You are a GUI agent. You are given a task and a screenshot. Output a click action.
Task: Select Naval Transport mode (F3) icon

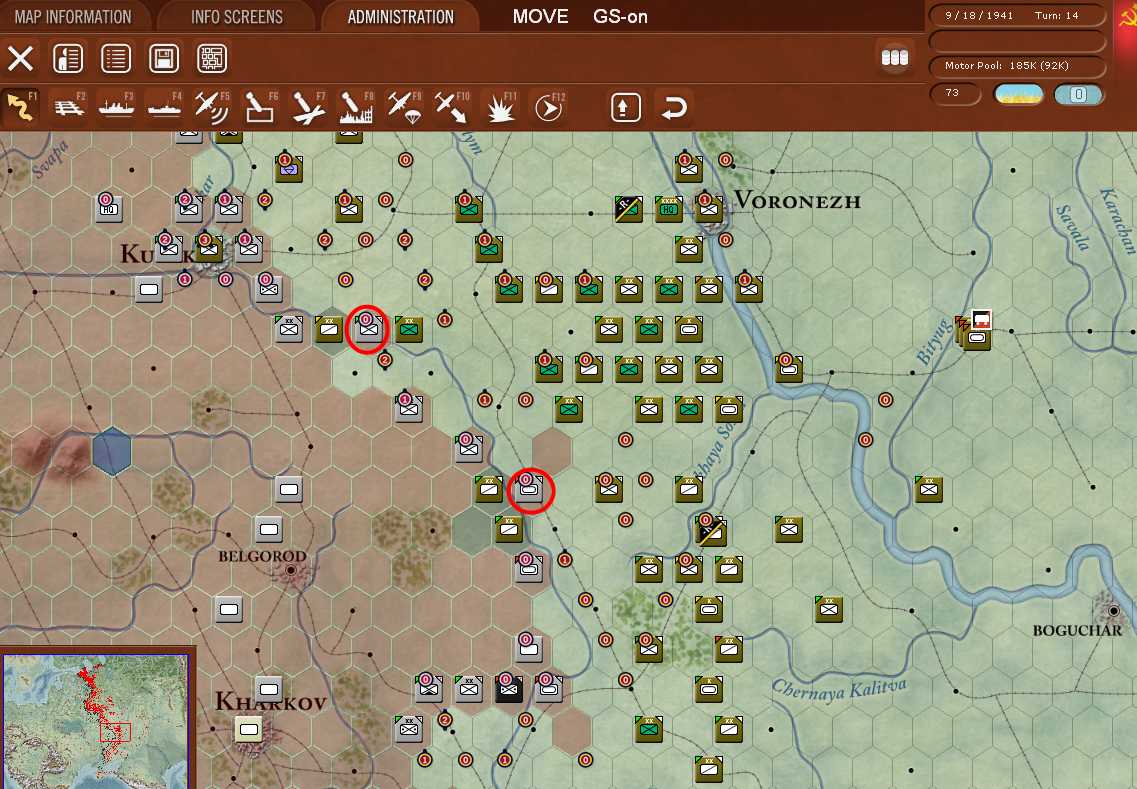[x=116, y=107]
